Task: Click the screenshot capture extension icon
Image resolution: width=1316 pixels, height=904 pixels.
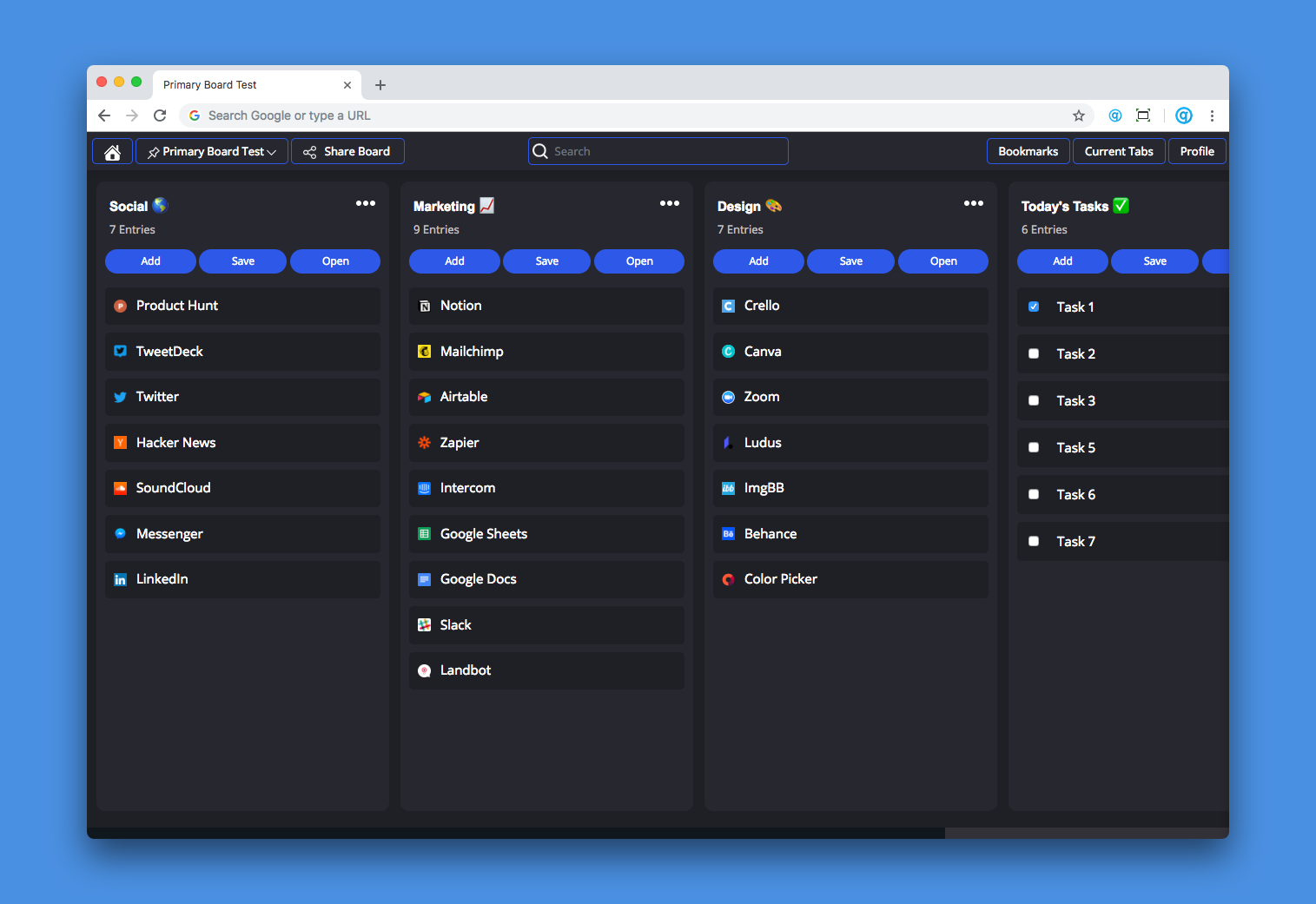Action: pos(1143,115)
